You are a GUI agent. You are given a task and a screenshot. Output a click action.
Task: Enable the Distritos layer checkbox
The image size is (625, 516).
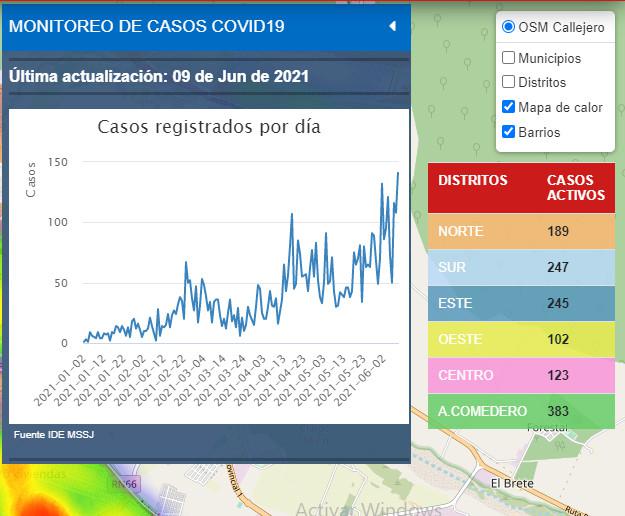click(509, 82)
